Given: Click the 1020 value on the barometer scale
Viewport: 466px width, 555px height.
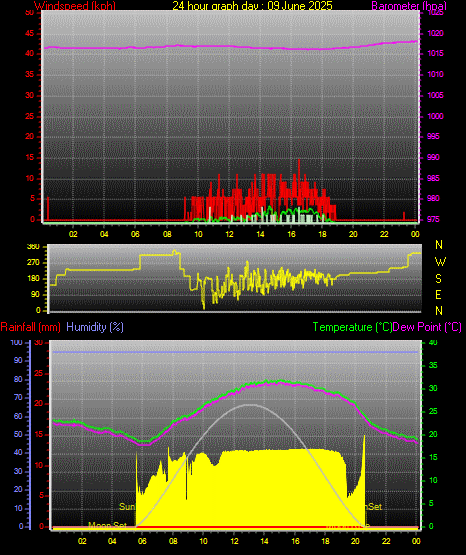Looking at the screenshot, I should click(x=435, y=33).
